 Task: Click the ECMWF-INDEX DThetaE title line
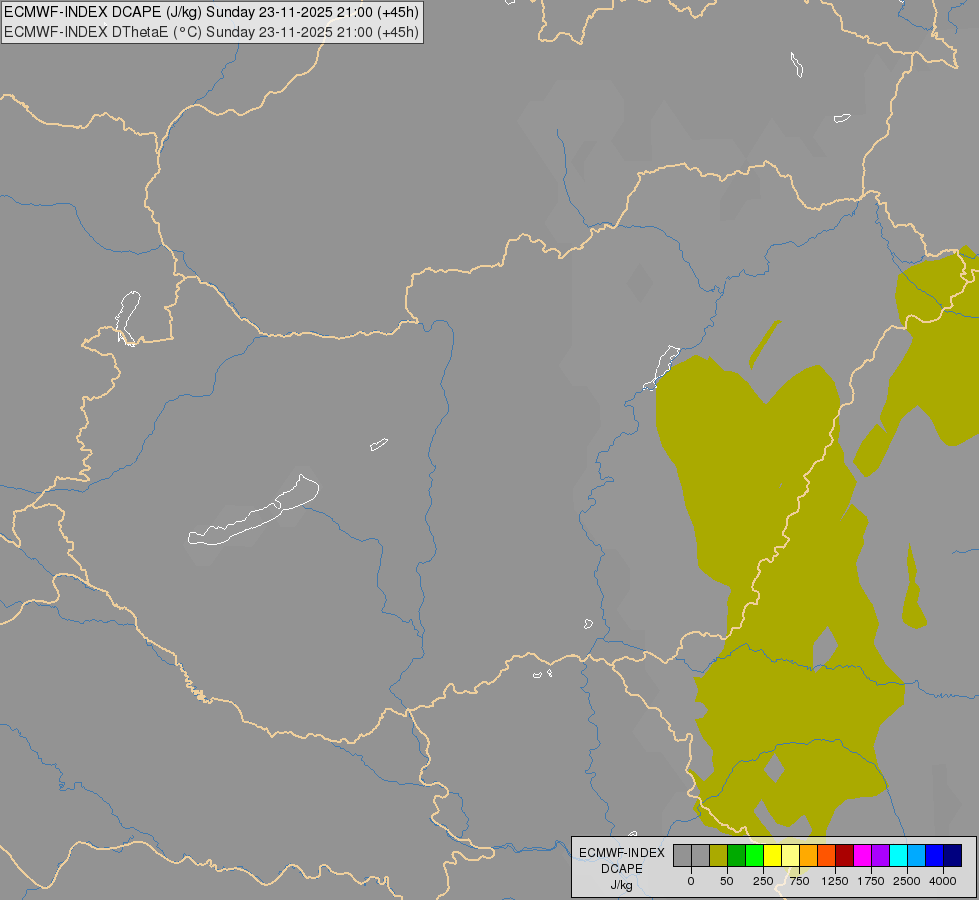211,32
